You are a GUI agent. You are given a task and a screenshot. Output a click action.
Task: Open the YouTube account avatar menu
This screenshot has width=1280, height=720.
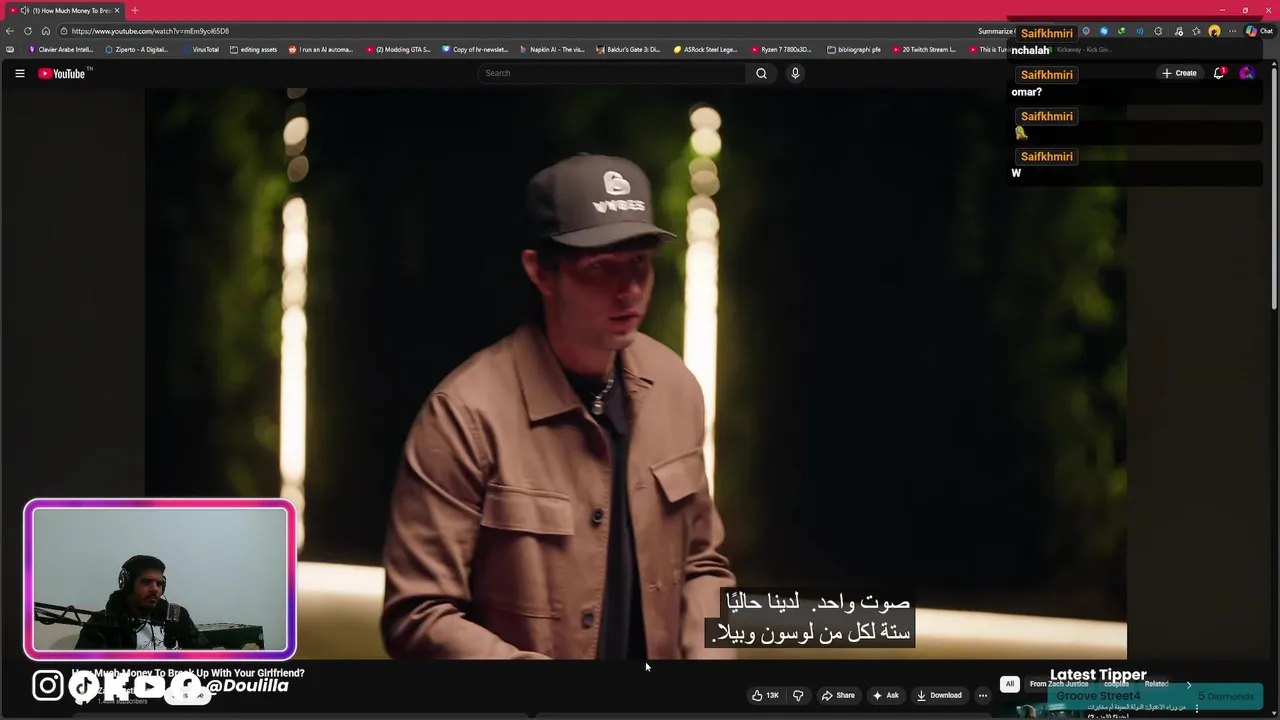coord(1247,73)
